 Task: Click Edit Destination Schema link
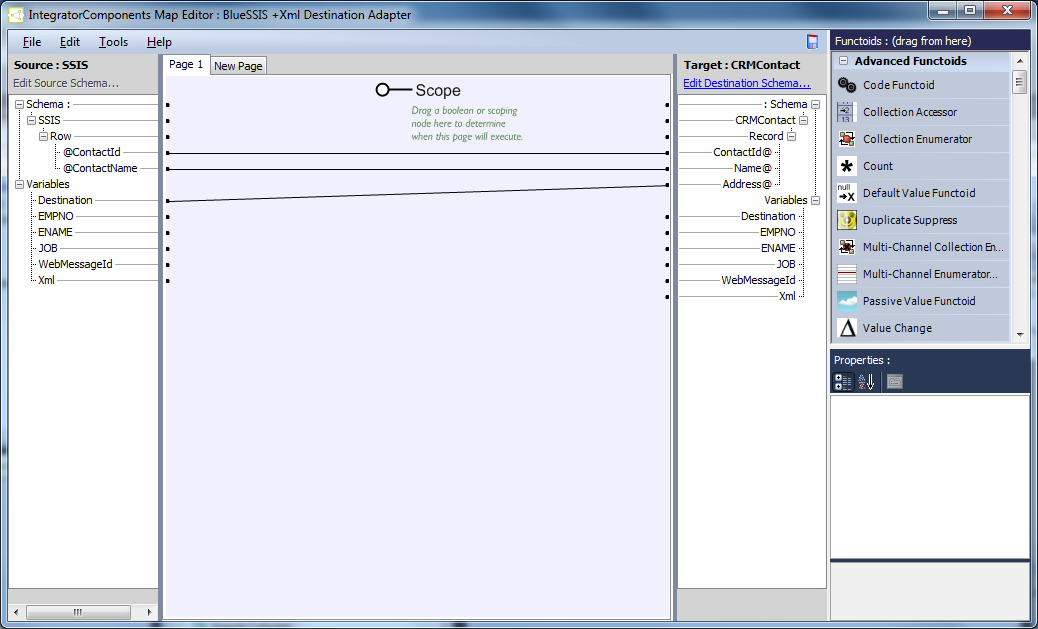click(x=747, y=83)
